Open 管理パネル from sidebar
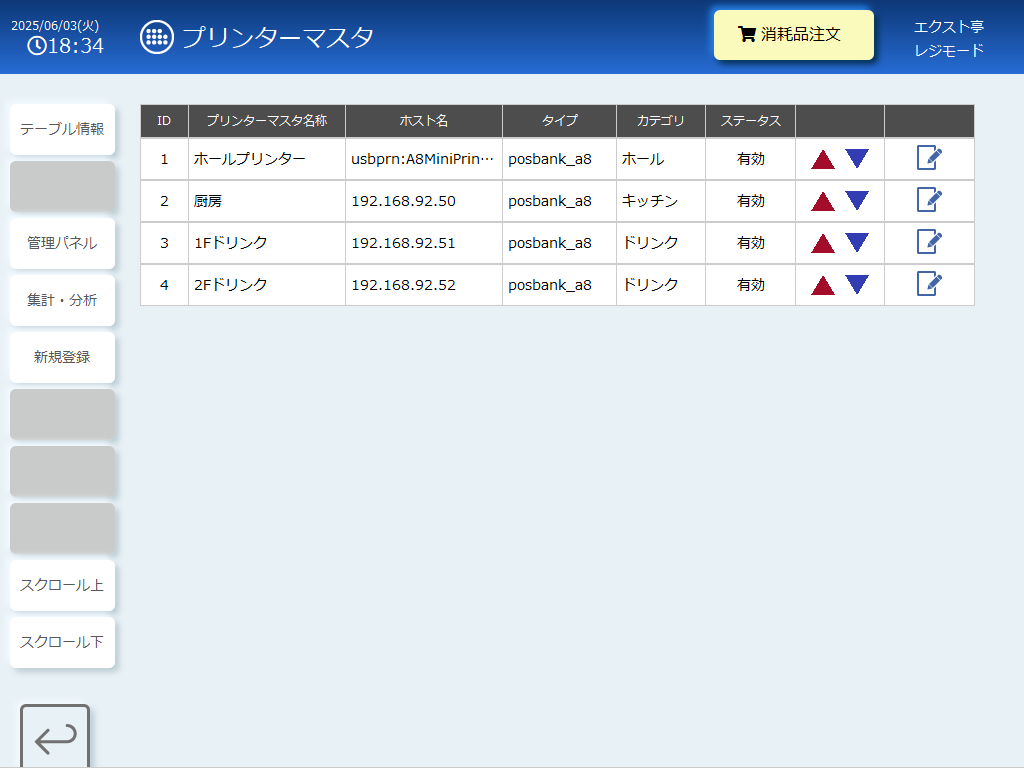The height and width of the screenshot is (768, 1024). tap(62, 243)
